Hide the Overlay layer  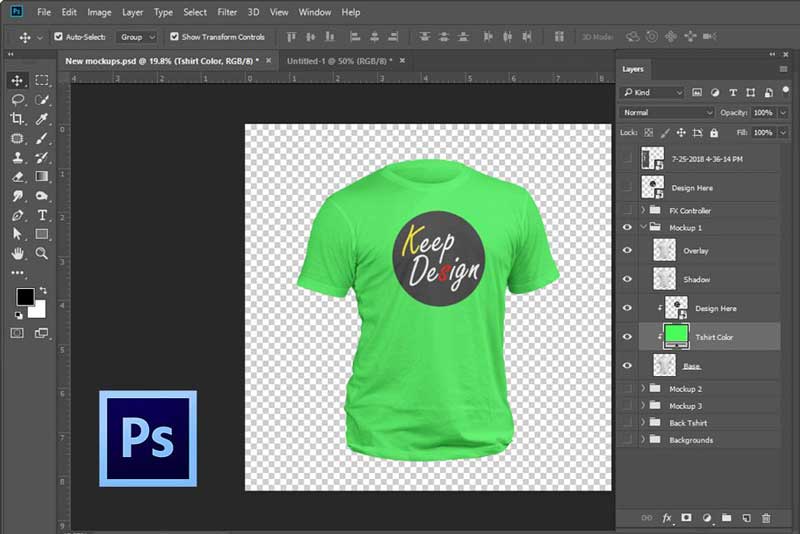627,251
